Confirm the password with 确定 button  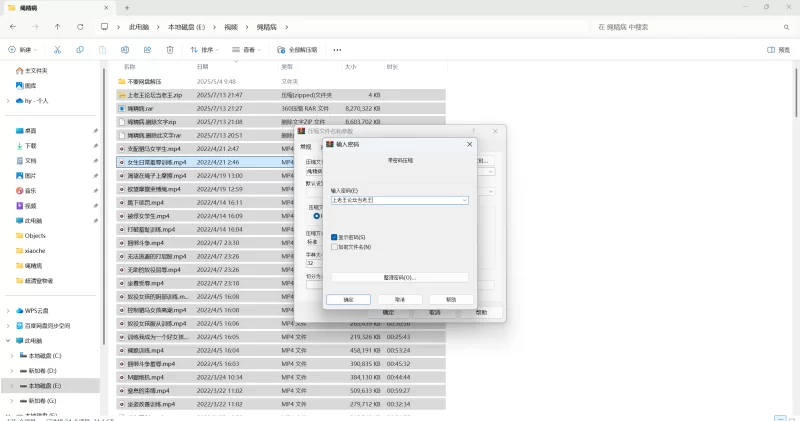(x=348, y=300)
